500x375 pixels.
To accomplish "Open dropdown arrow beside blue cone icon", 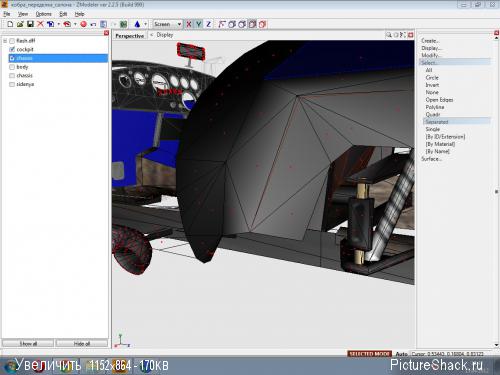I will [x=145, y=24].
